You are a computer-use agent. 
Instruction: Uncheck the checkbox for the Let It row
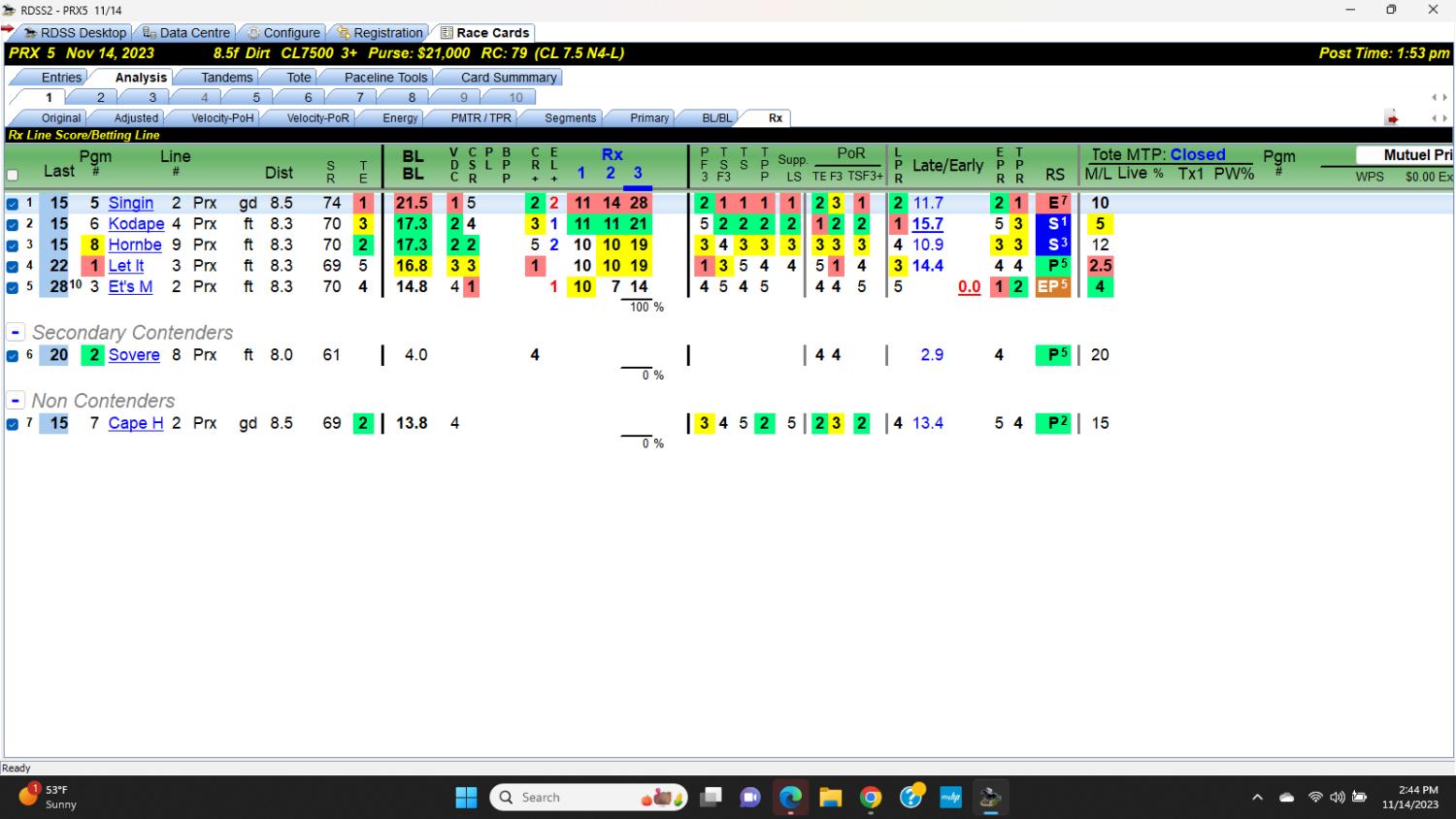(x=13, y=266)
